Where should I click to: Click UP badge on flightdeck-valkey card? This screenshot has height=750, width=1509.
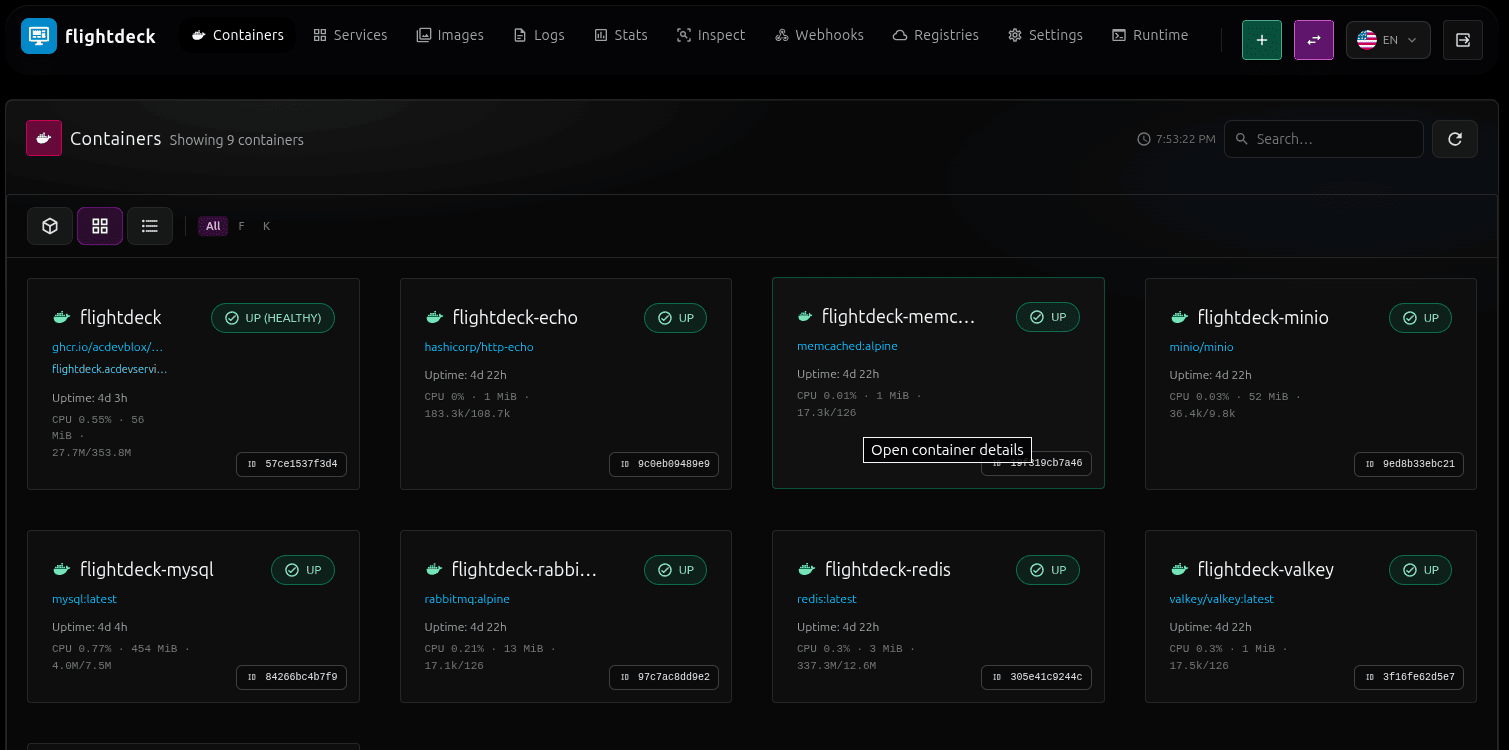click(1420, 570)
